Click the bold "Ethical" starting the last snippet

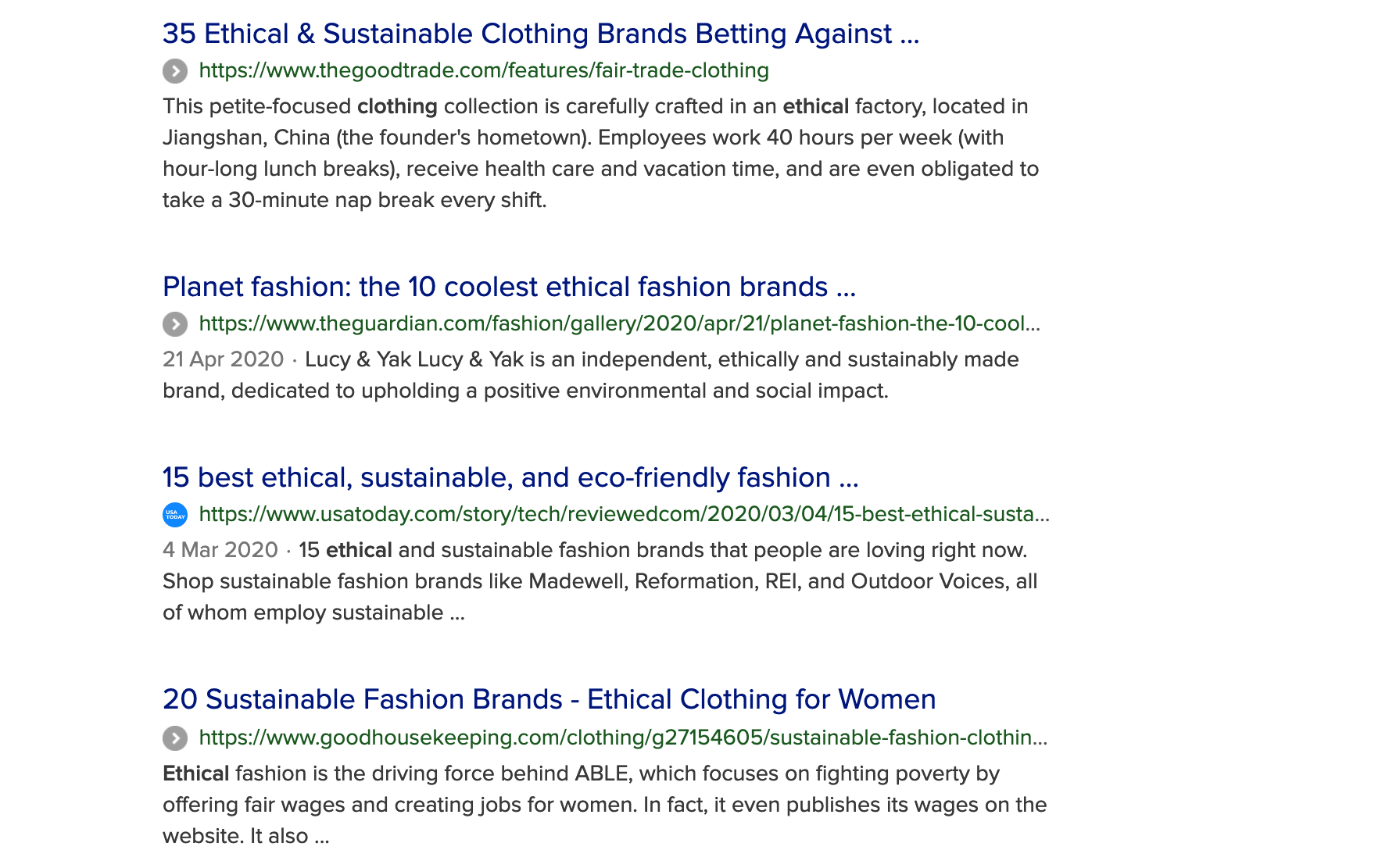[195, 773]
